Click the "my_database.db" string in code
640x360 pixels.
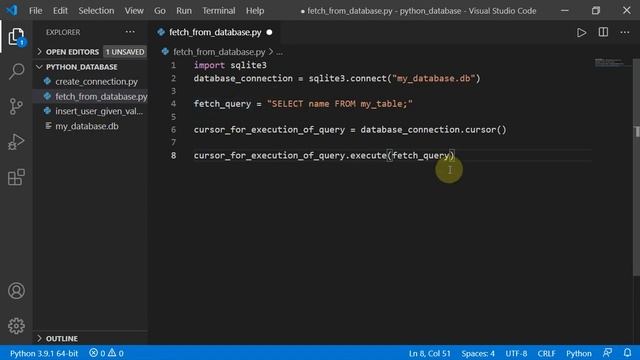pos(433,78)
